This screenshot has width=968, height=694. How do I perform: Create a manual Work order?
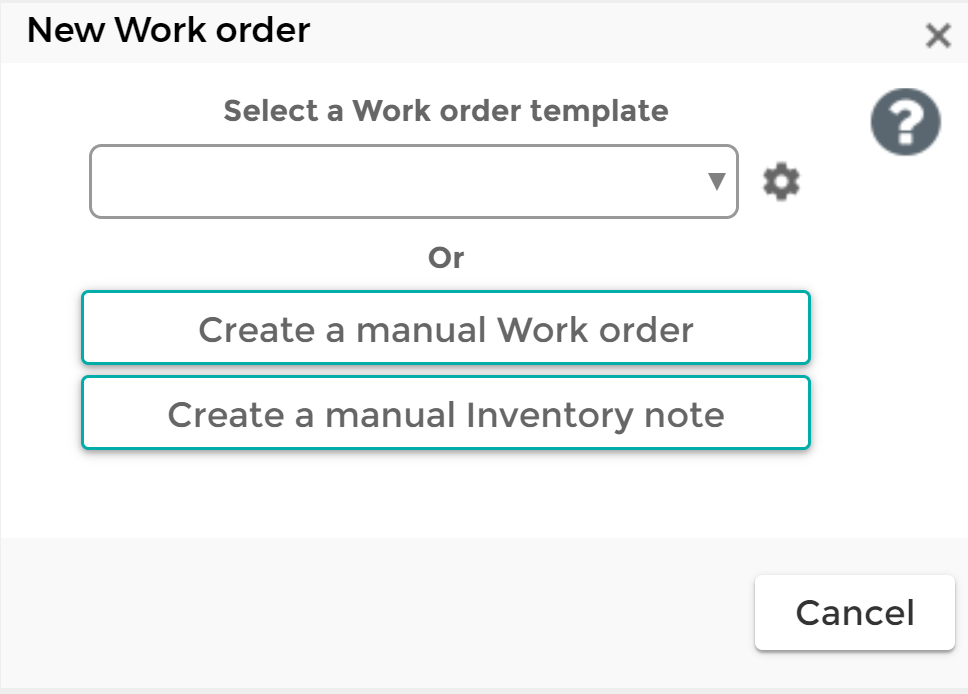445,328
